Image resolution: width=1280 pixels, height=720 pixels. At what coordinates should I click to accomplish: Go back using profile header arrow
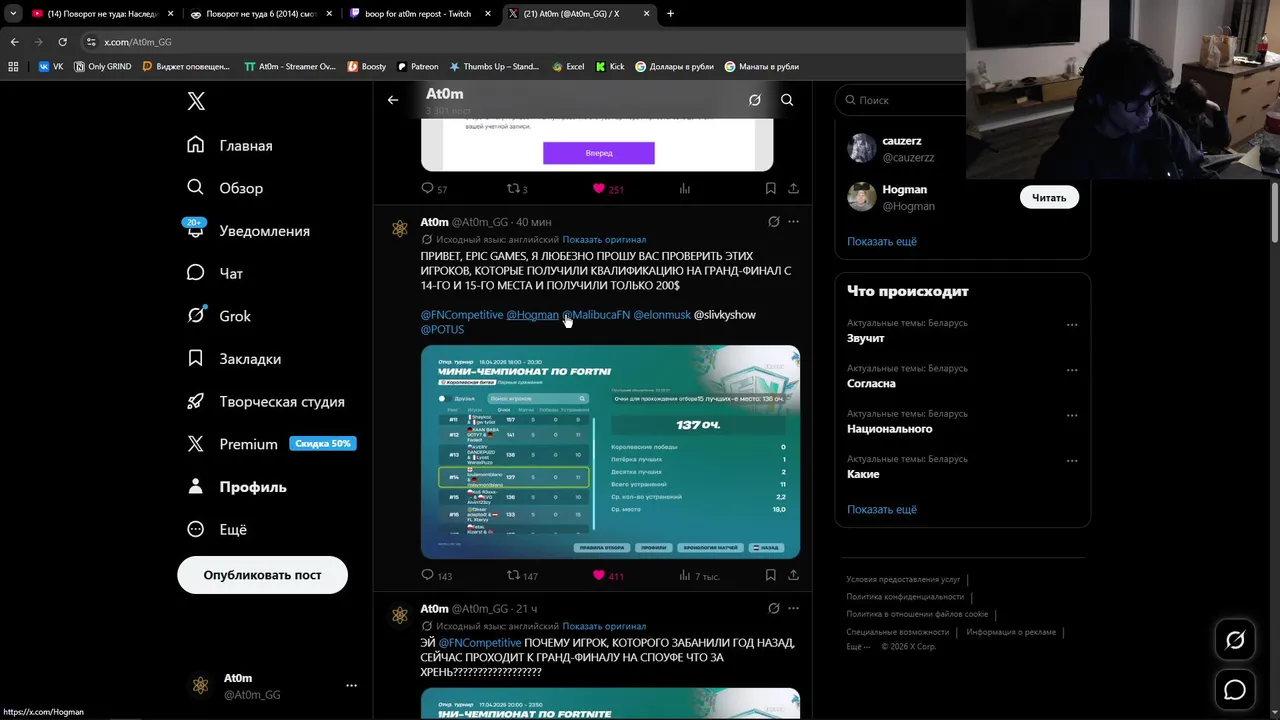(x=393, y=100)
